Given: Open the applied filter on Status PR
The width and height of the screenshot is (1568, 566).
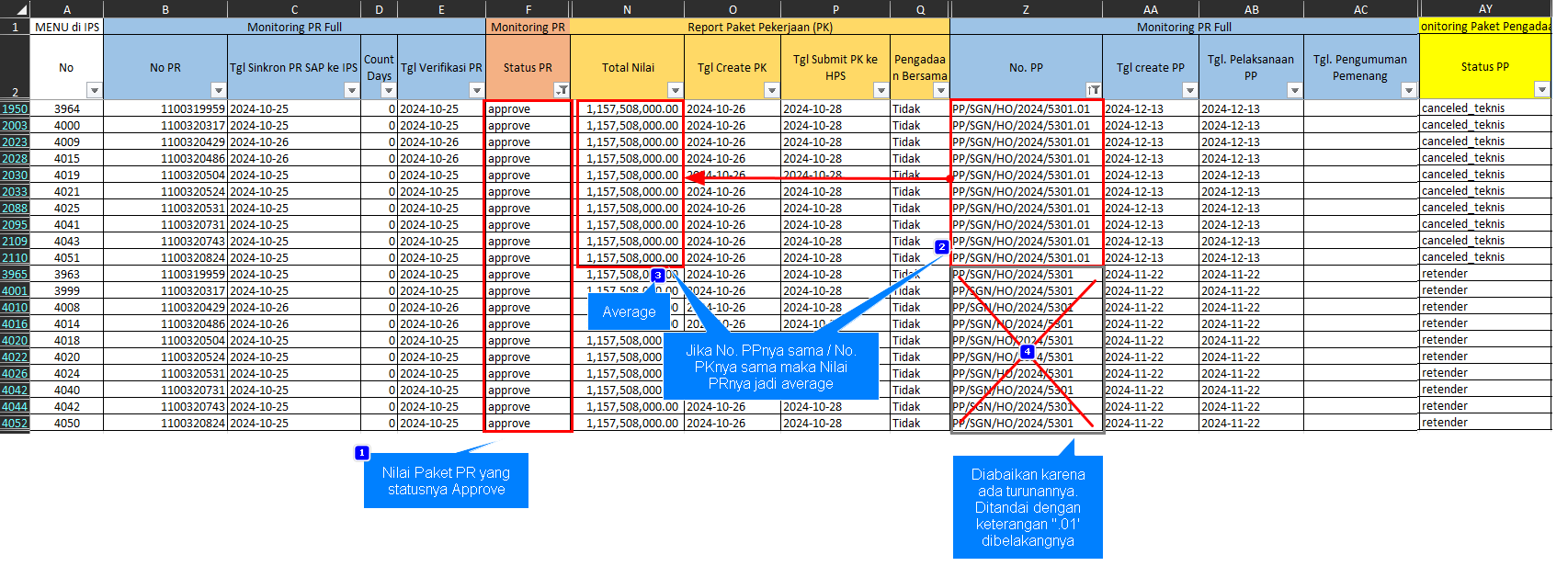Looking at the screenshot, I should pos(561,90).
